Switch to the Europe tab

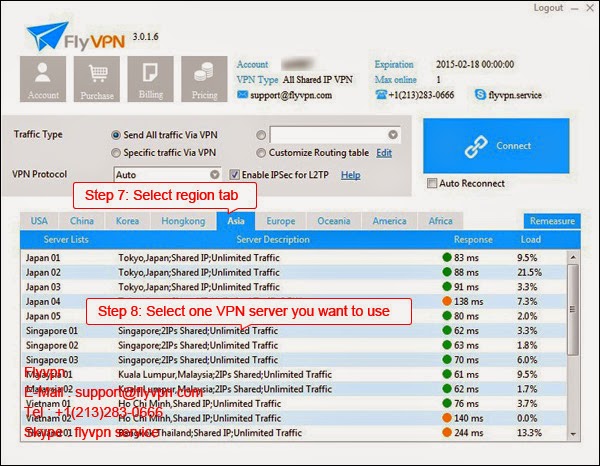[281, 221]
